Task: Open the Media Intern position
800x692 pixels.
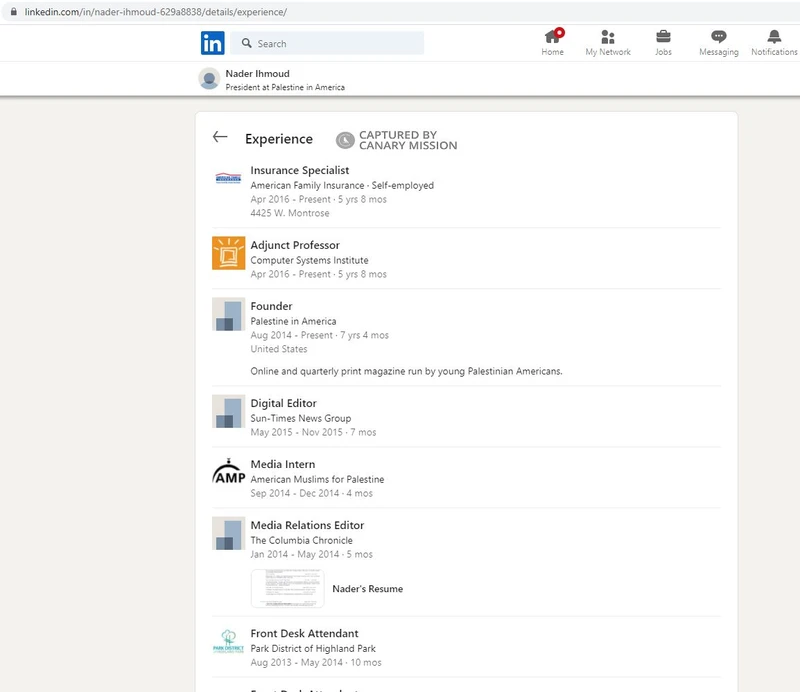Action: [x=283, y=464]
